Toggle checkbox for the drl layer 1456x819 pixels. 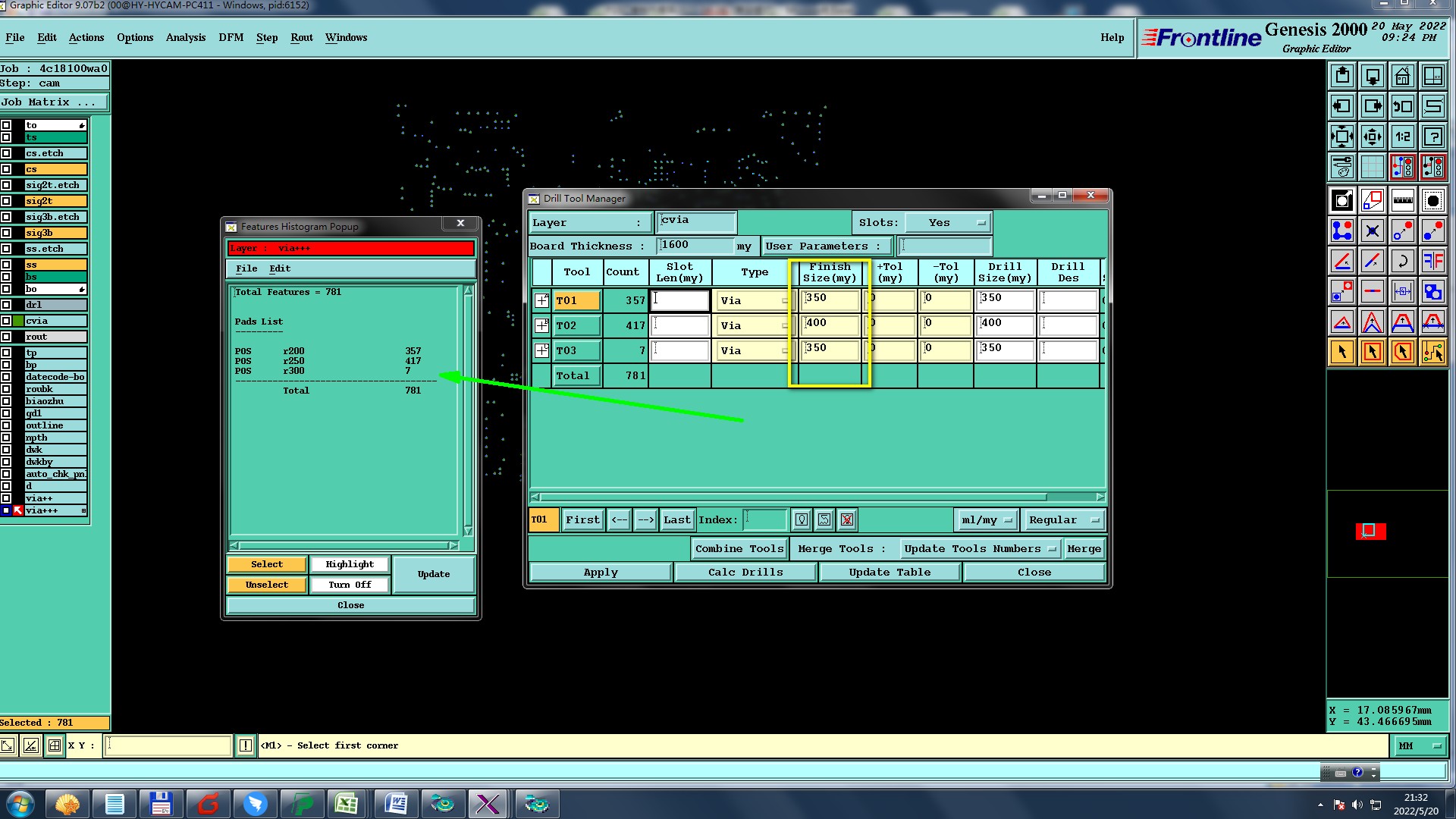[6, 305]
